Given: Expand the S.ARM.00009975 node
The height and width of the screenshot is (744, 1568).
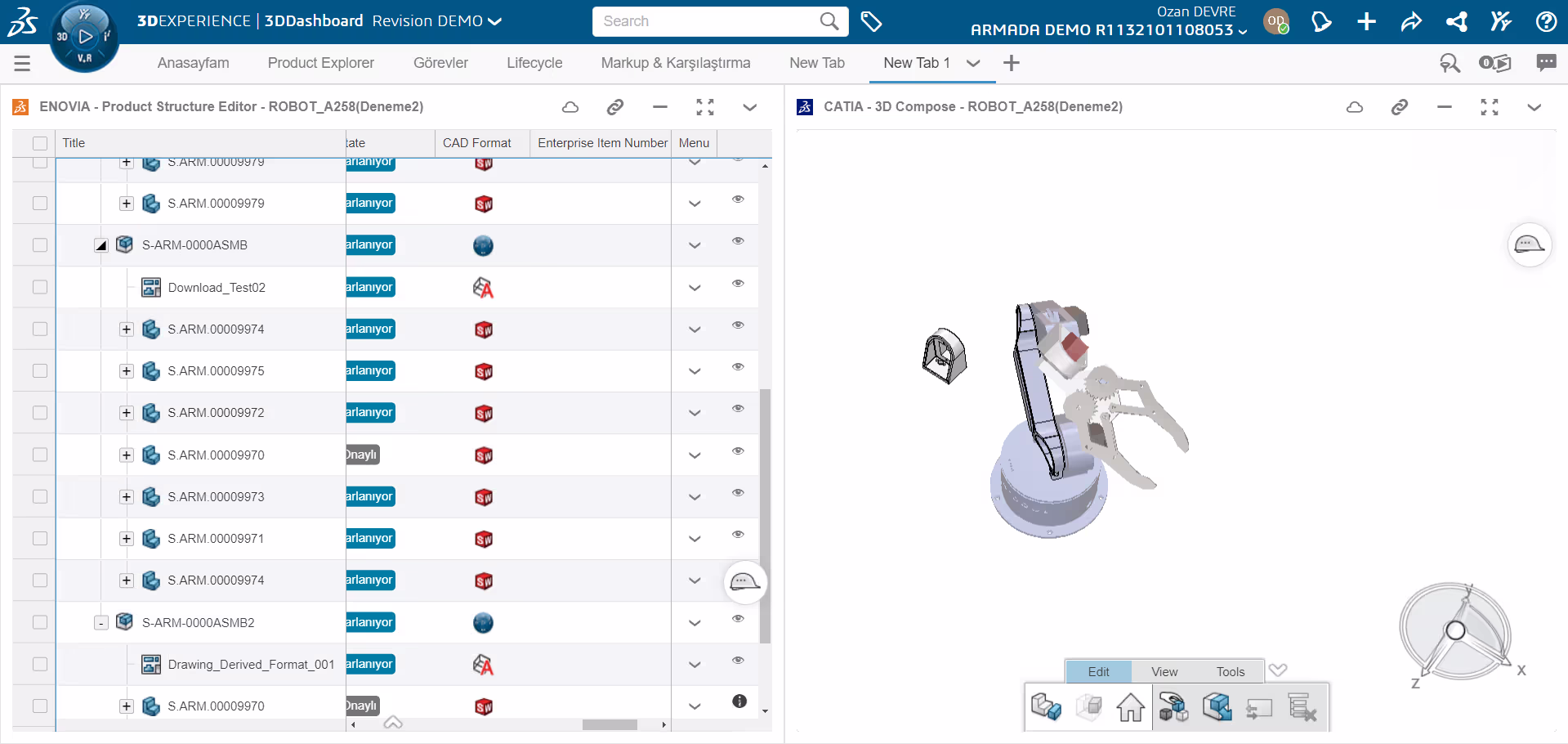Looking at the screenshot, I should click(127, 371).
